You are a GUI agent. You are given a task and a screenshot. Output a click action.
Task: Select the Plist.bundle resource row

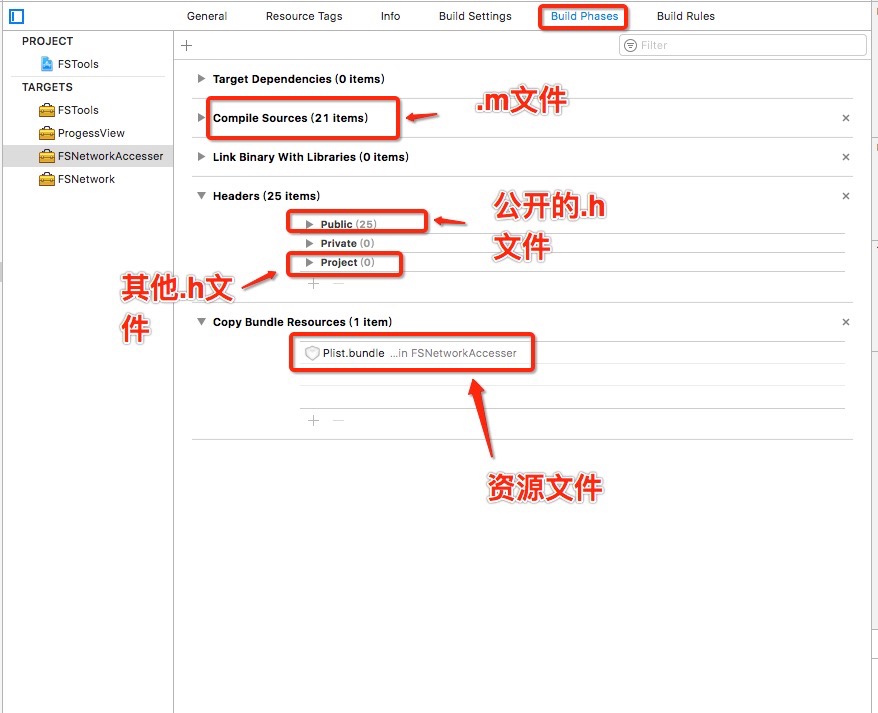[x=412, y=353]
